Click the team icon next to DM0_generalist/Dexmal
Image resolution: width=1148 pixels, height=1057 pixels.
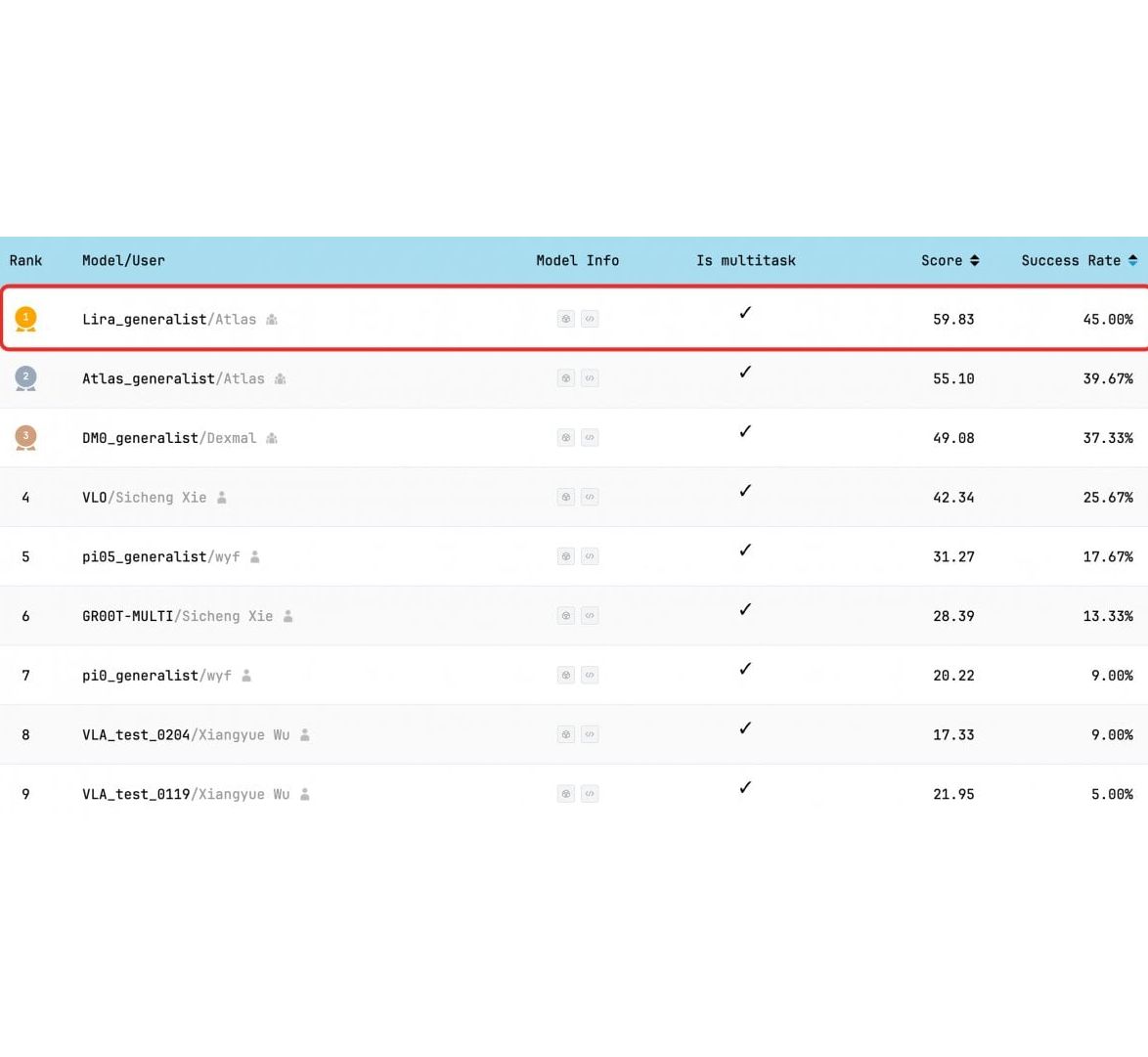tap(272, 438)
